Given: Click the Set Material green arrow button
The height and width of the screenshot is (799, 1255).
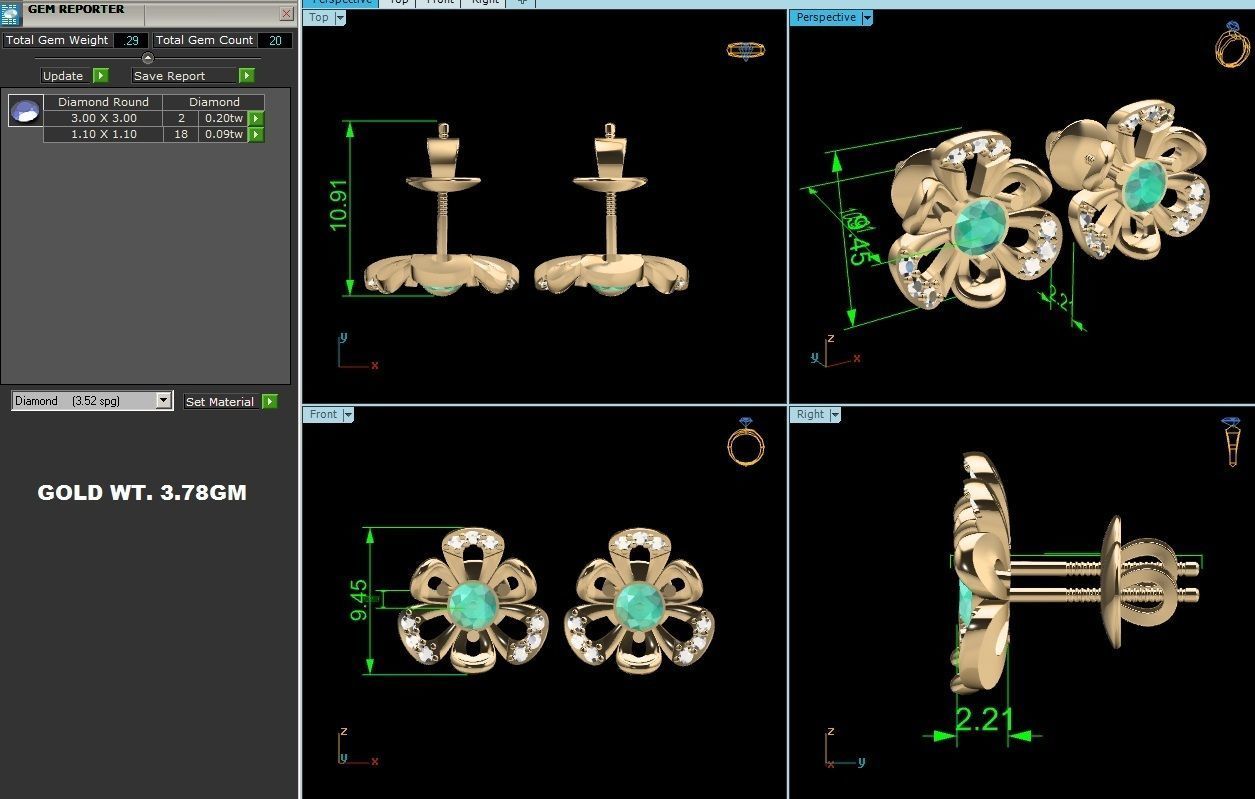Looking at the screenshot, I should (270, 401).
